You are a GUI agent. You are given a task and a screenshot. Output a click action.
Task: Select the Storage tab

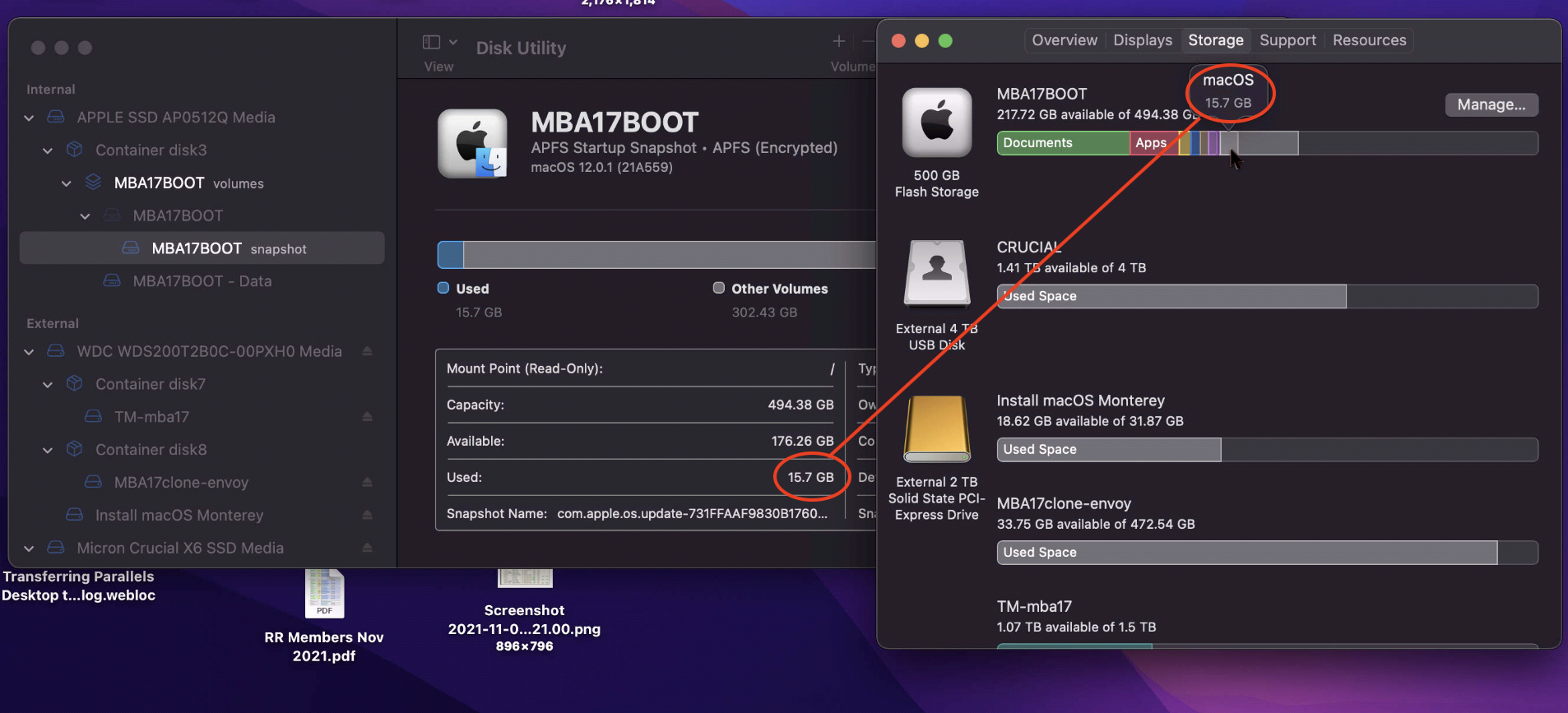click(x=1216, y=40)
